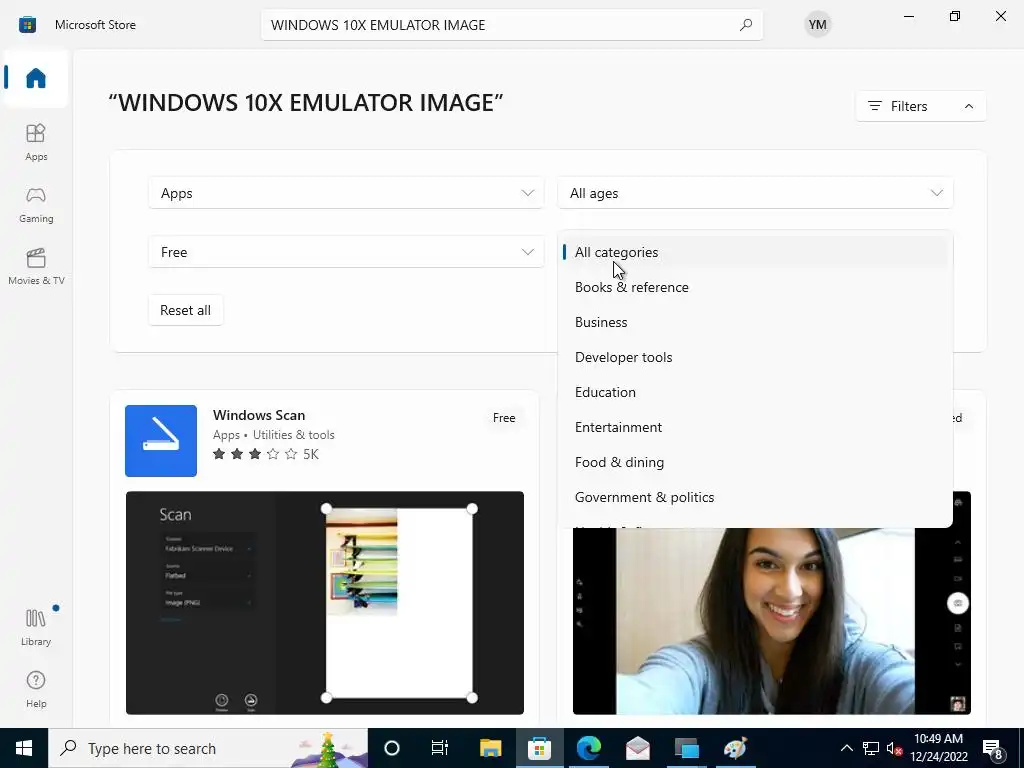Click the taskbar clock and date
1024x768 pixels.
pyautogui.click(x=938, y=748)
